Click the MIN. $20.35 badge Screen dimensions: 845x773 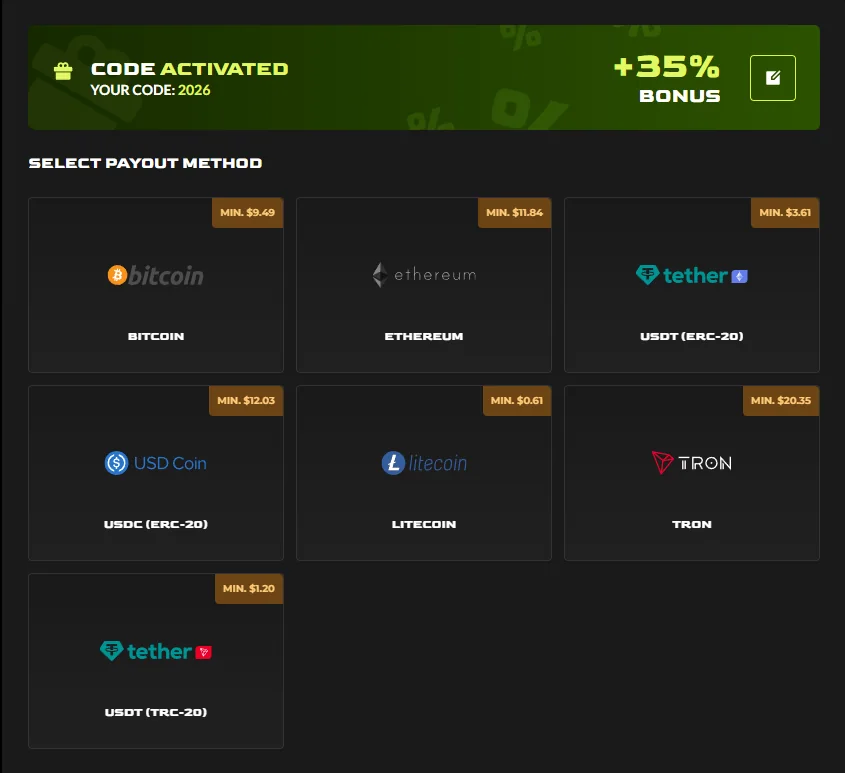(781, 401)
